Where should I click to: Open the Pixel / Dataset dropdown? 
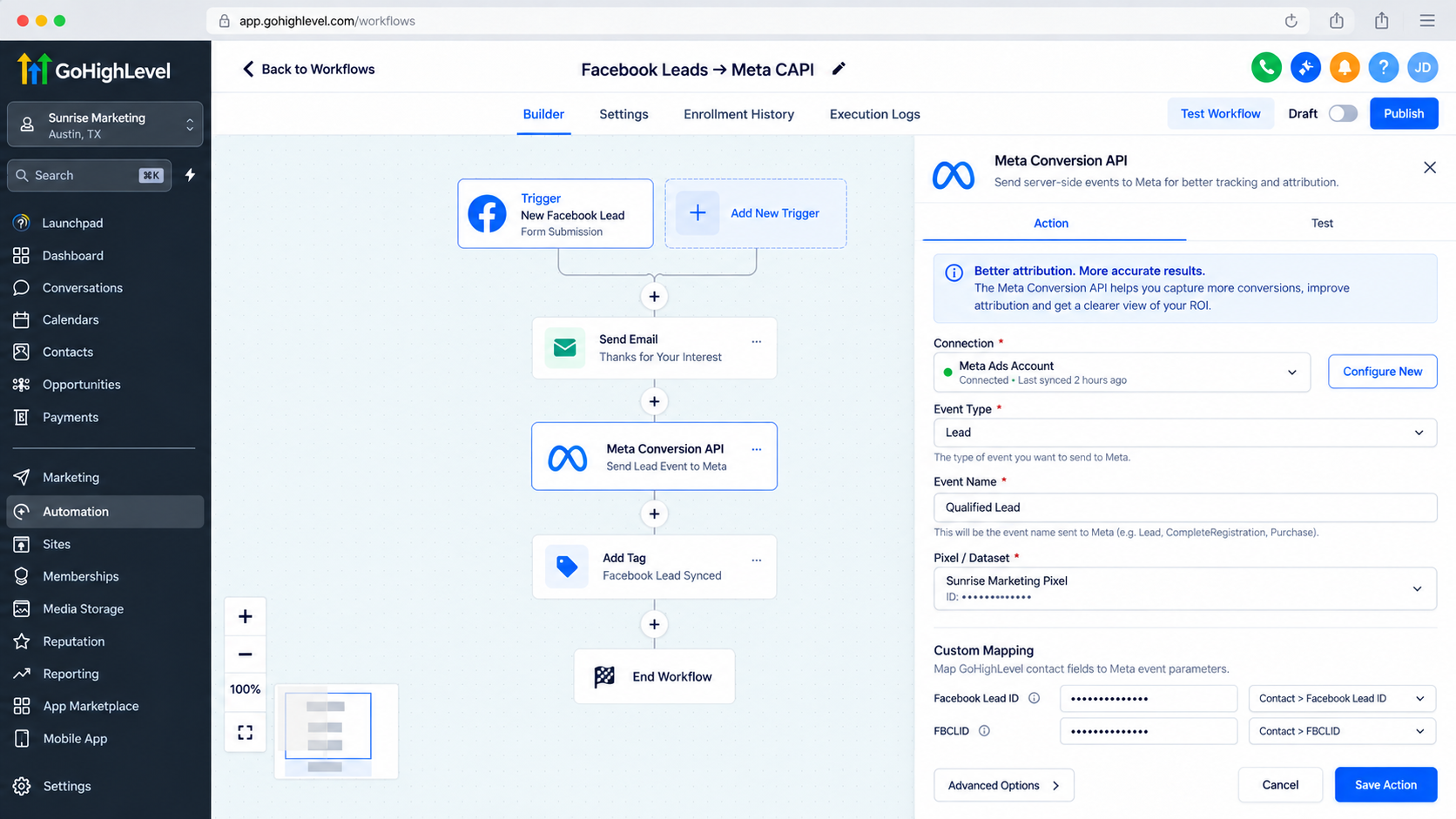(x=1185, y=588)
